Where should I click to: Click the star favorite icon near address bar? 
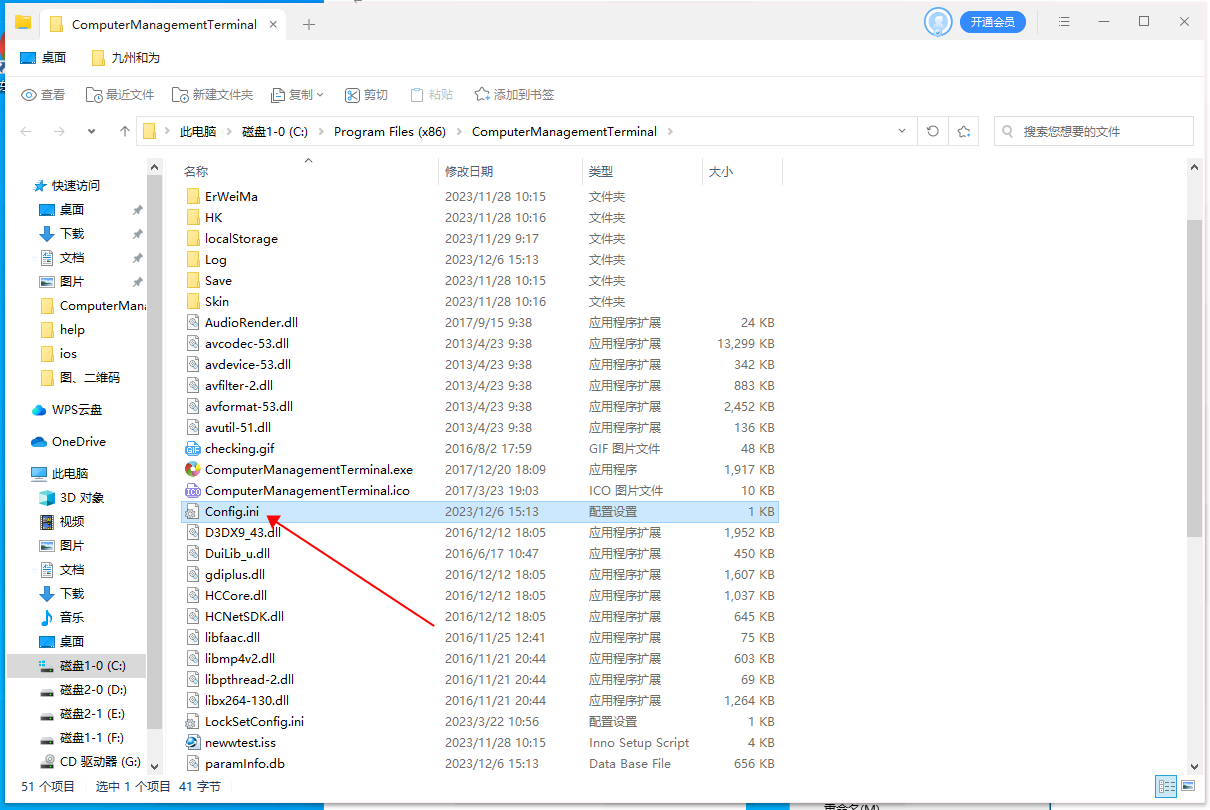click(963, 131)
